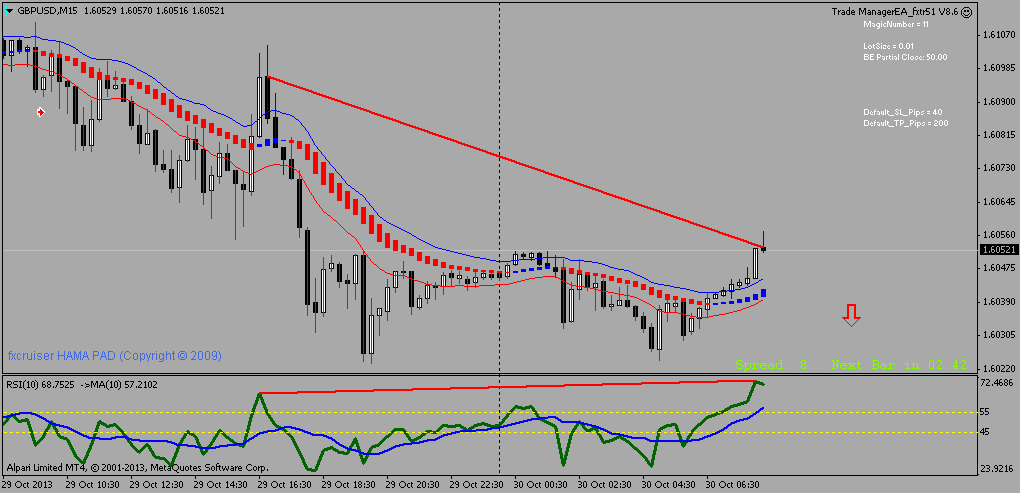
Task: Click the fxcruiser HAMA PAD indicator label
Action: 114,356
